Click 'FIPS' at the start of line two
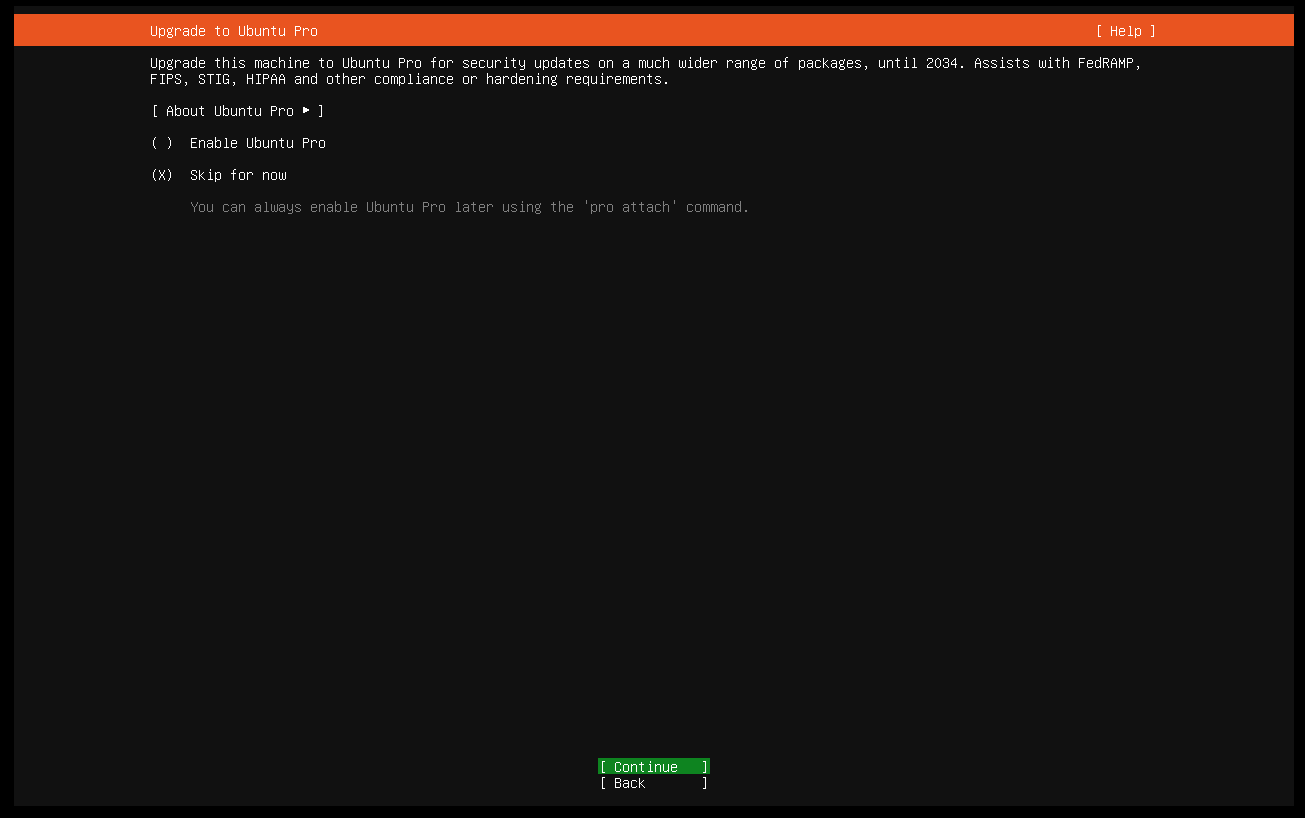The height and width of the screenshot is (818, 1305). pos(166,79)
